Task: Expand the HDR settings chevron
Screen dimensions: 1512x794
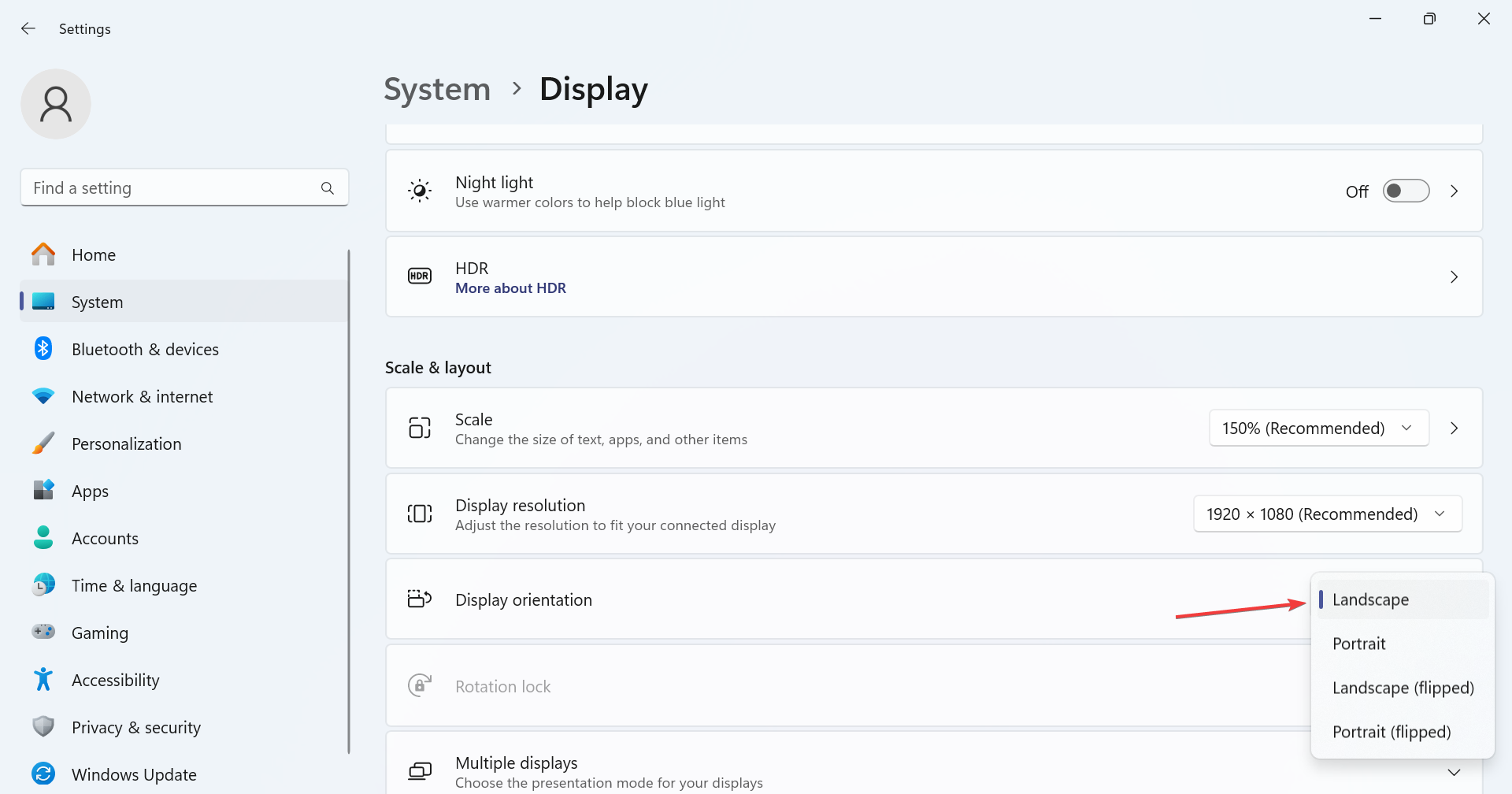Action: tap(1455, 277)
